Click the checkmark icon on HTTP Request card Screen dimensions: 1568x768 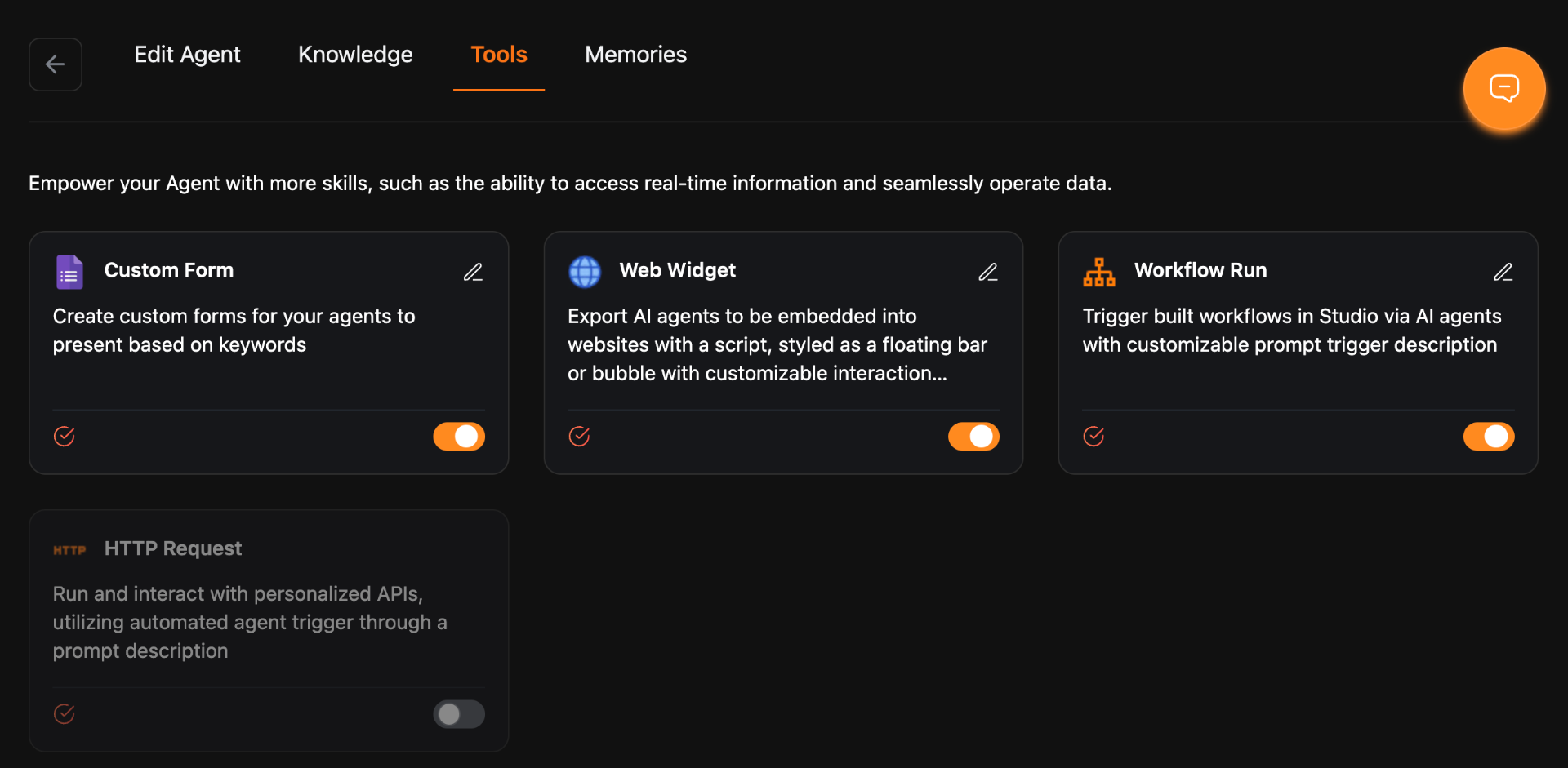pos(65,713)
